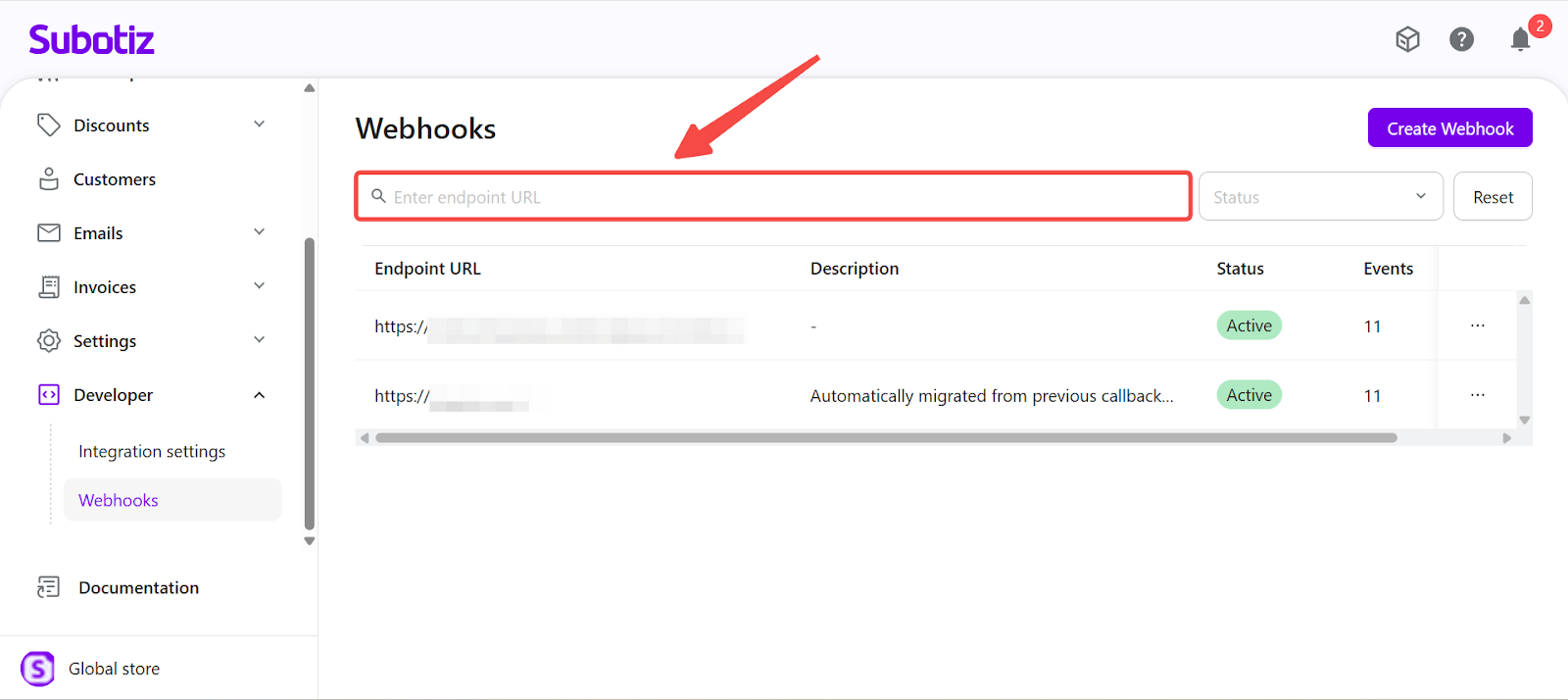Select Integration settings in sidebar
1568x700 pixels.
pos(152,451)
